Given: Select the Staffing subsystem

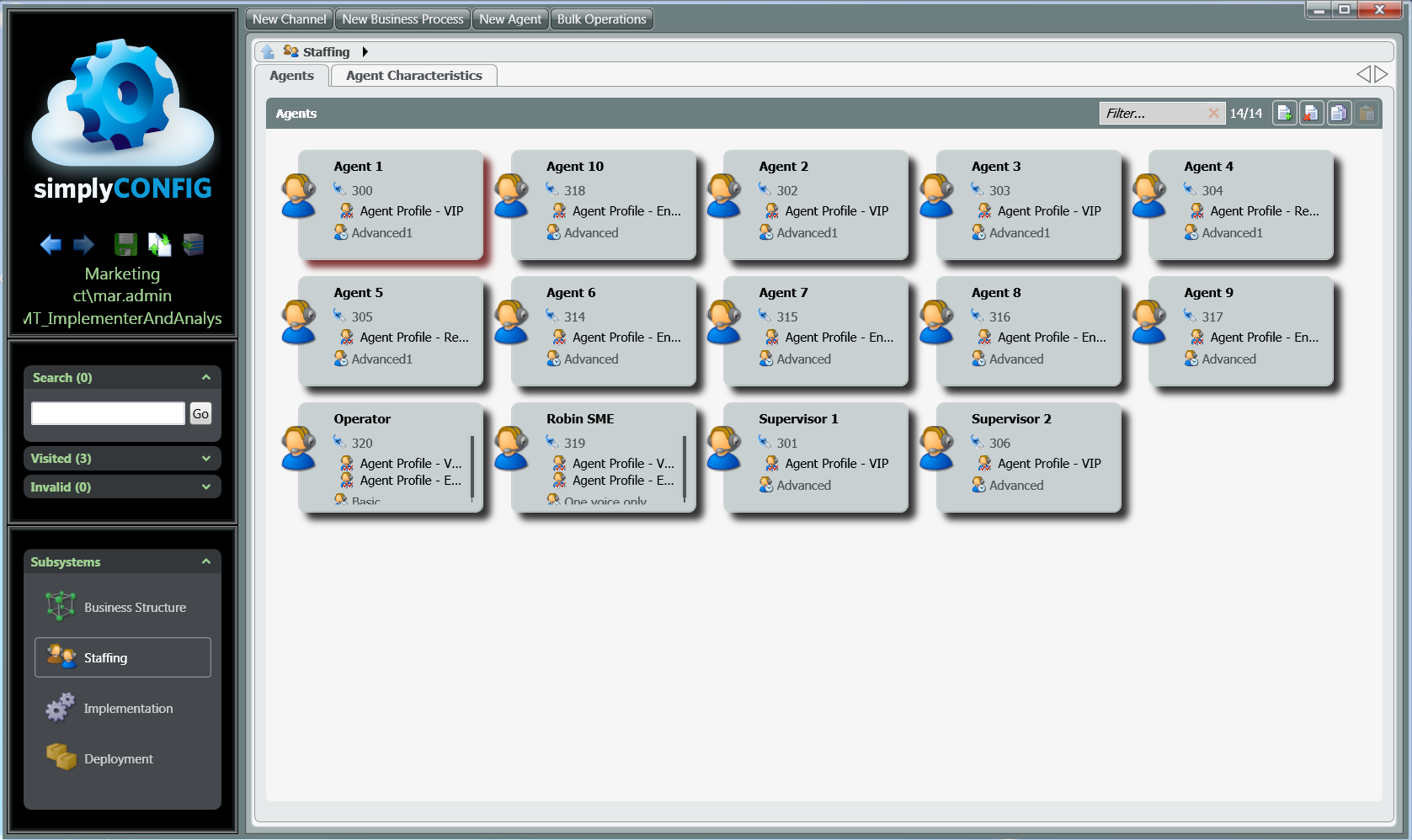Looking at the screenshot, I should (x=123, y=657).
